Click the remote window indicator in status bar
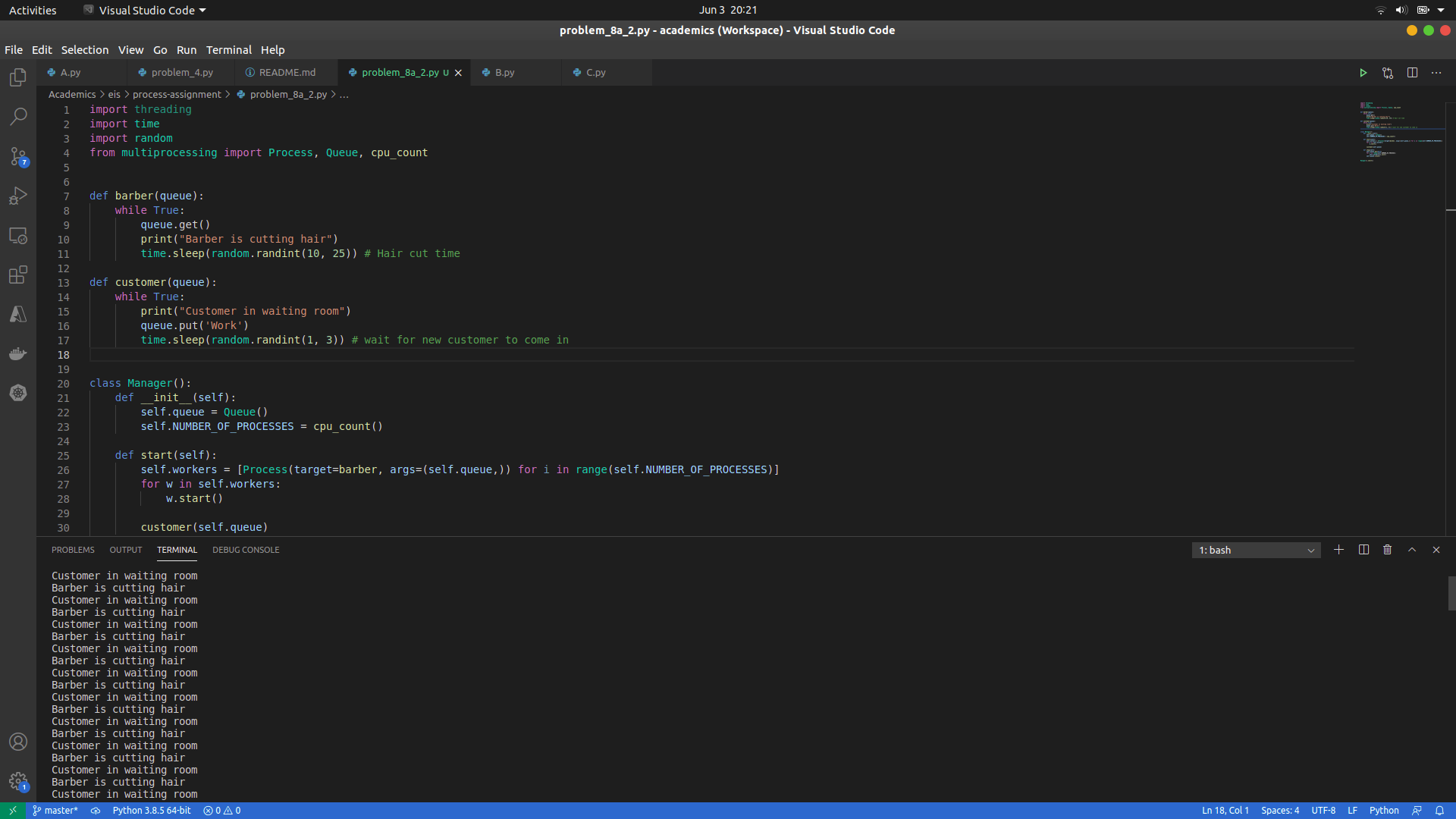This screenshot has height=819, width=1456. coord(13,811)
